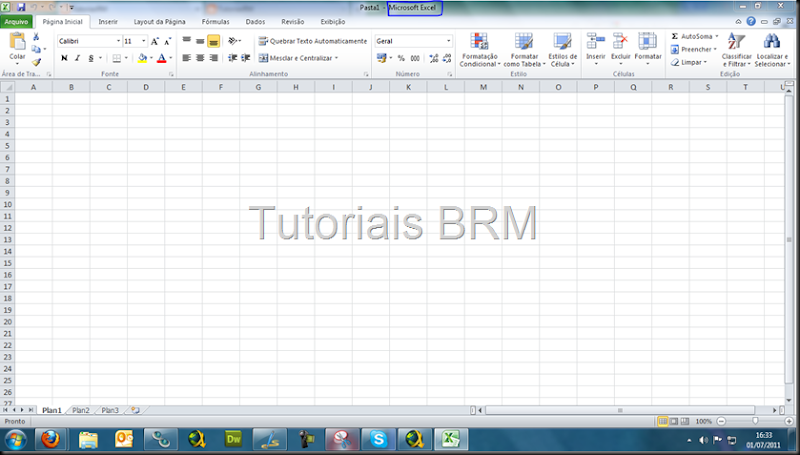The image size is (800, 455).
Task: Switch to the Inserir ribbon tab
Action: [x=108, y=22]
